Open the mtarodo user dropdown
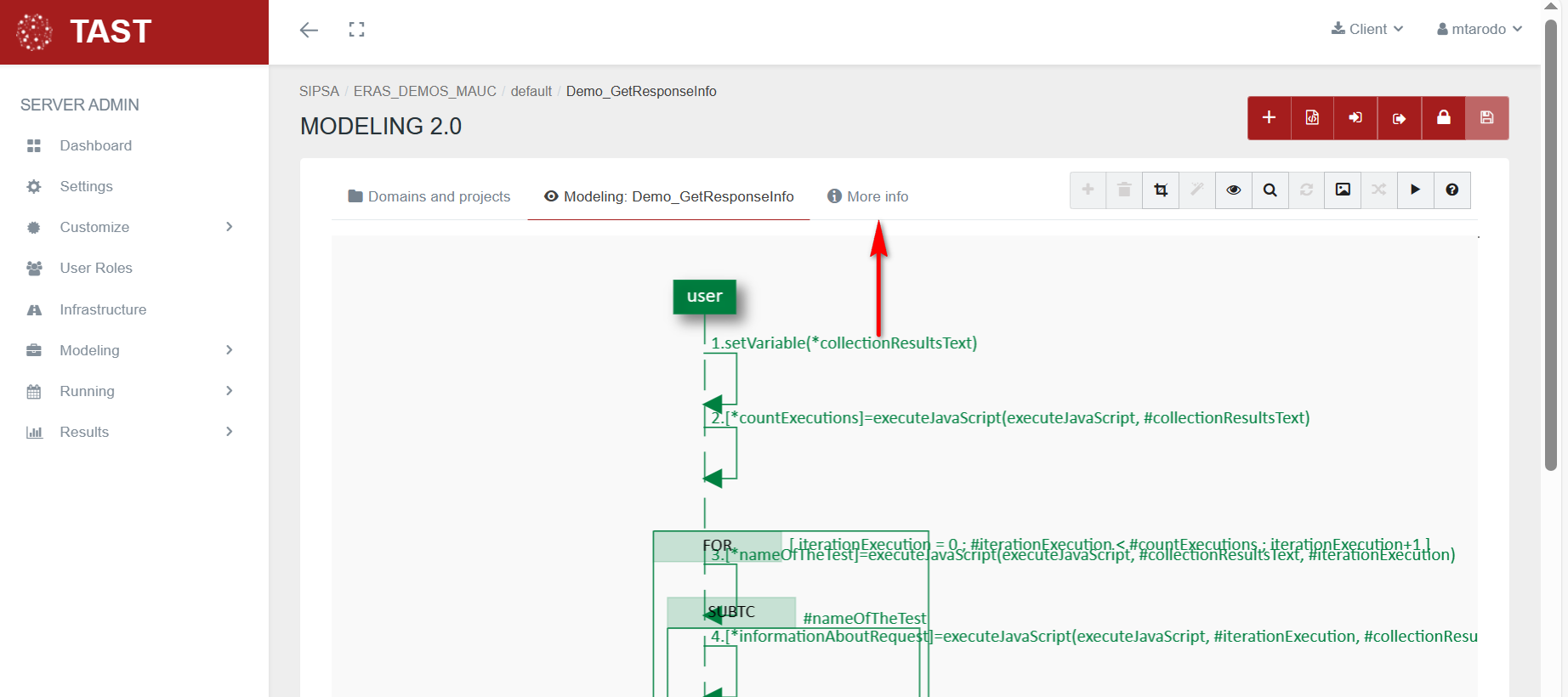Screen dimensions: 1568x697 (x=1479, y=29)
